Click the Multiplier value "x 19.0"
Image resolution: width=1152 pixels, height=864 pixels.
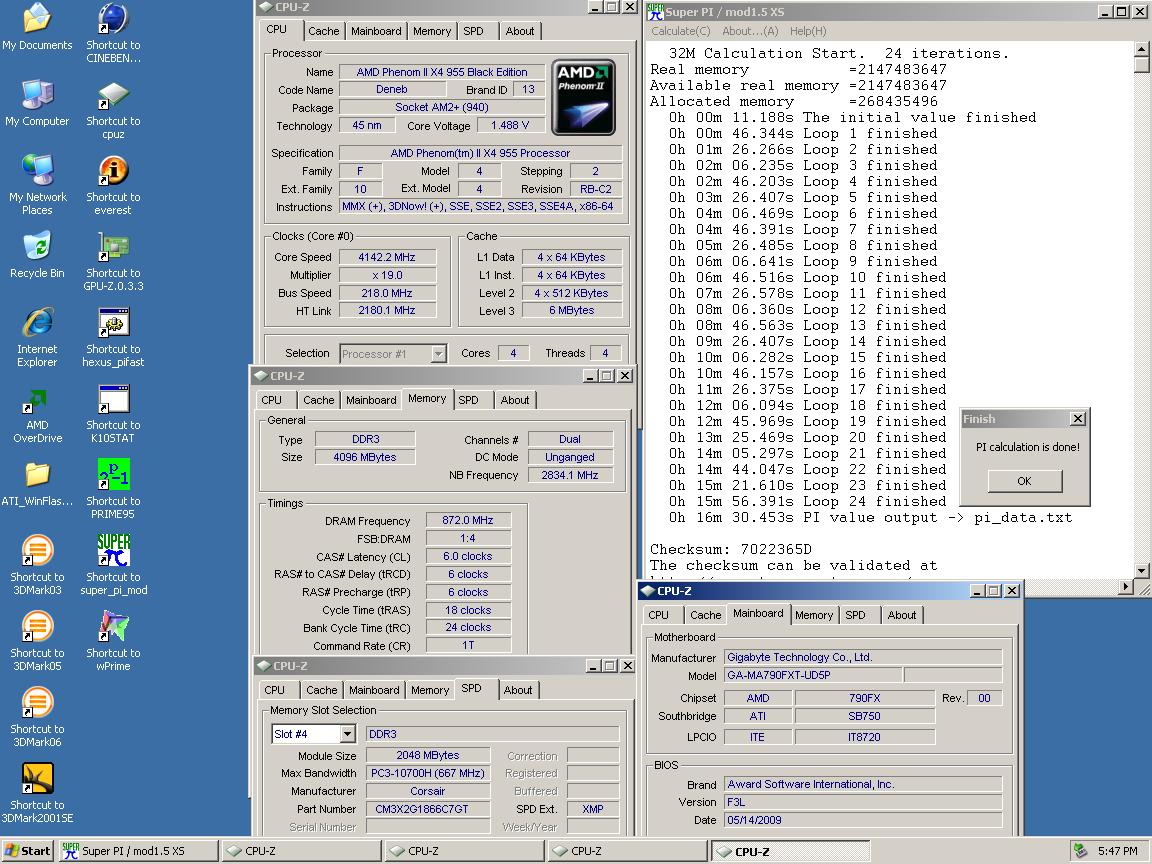(386, 275)
